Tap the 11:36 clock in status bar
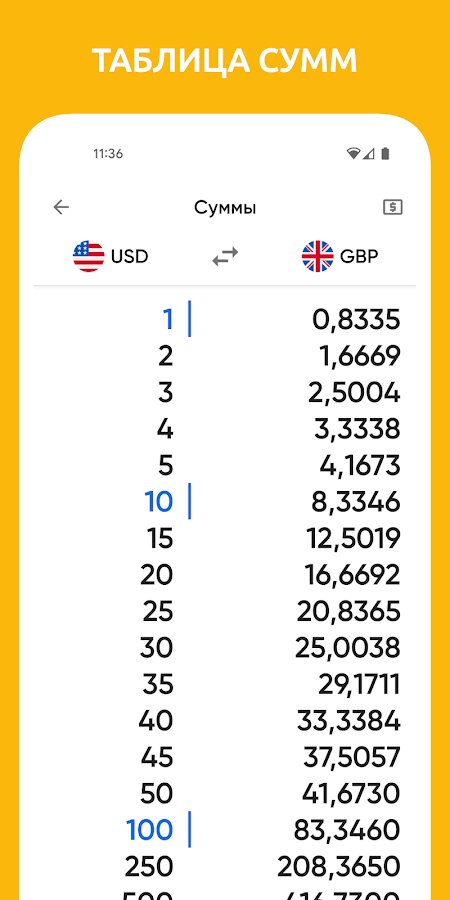The image size is (450, 900). point(108,154)
